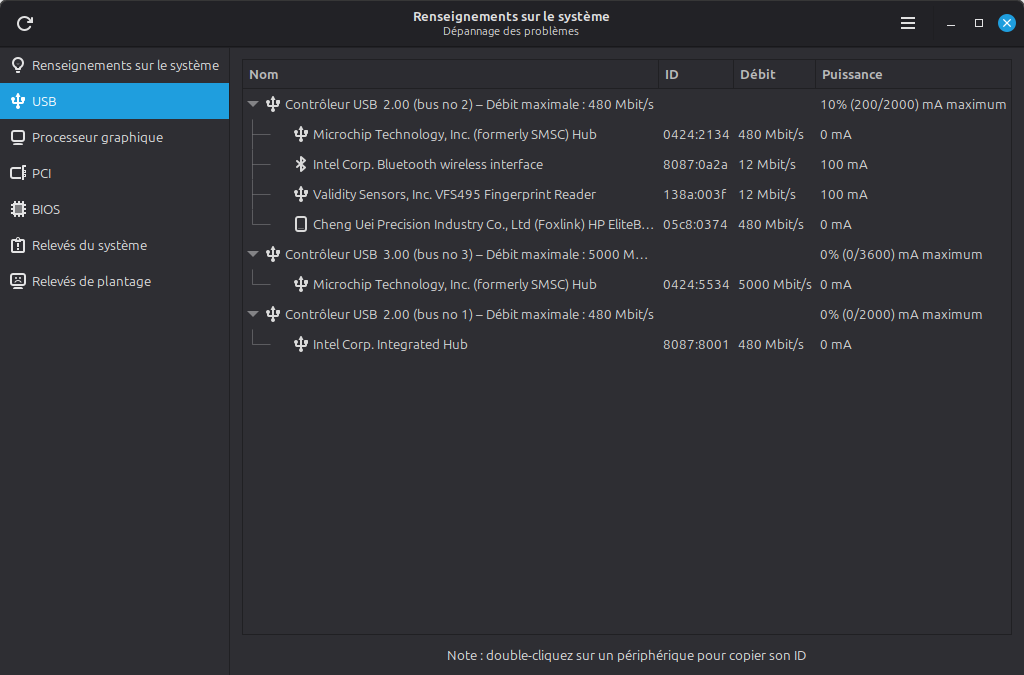Image resolution: width=1024 pixels, height=675 pixels.
Task: Collapse the USB 2.00 bus no 2 controller
Action: [x=253, y=104]
